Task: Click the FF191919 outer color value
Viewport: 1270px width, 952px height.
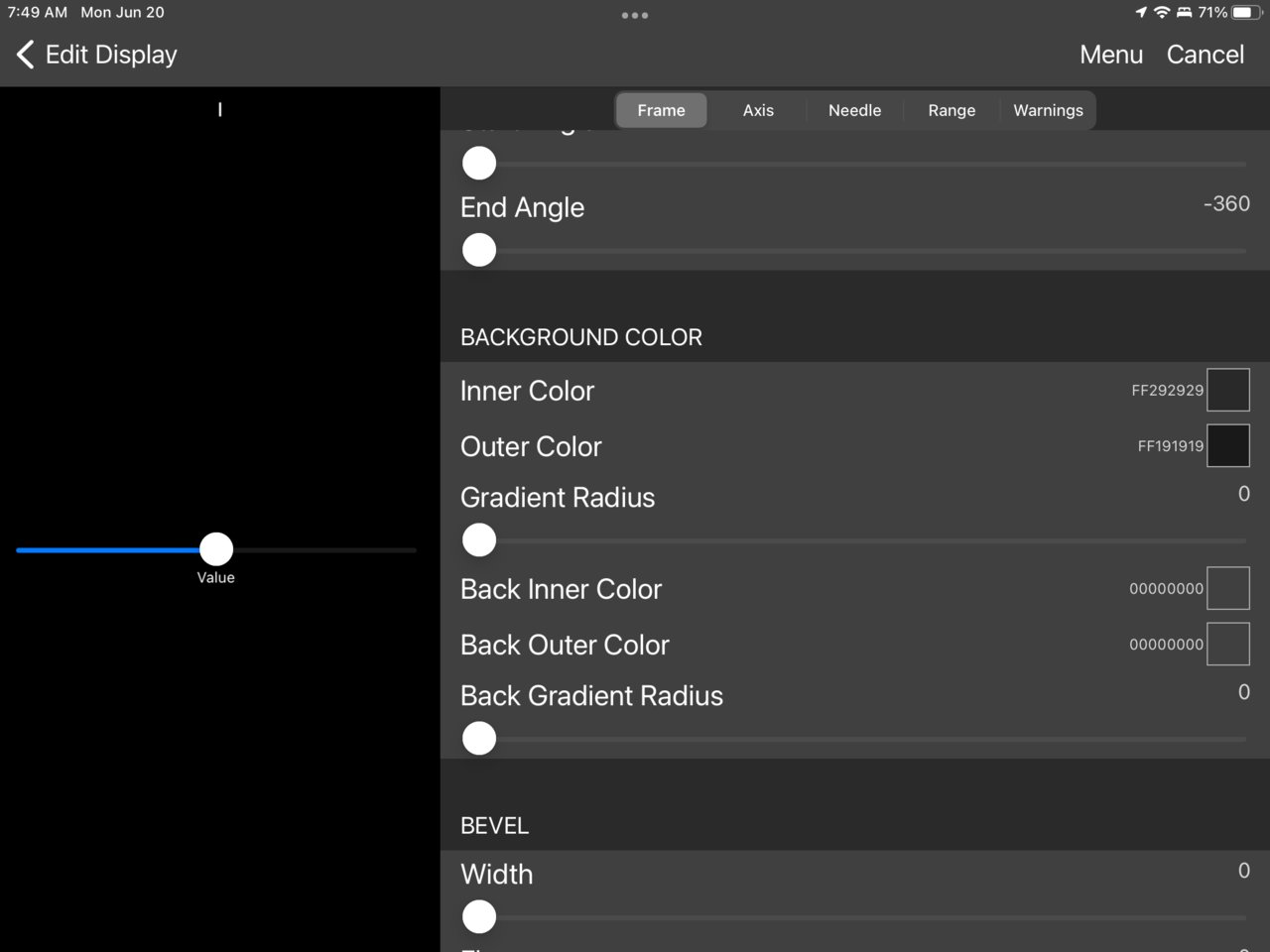Action: tap(1170, 446)
